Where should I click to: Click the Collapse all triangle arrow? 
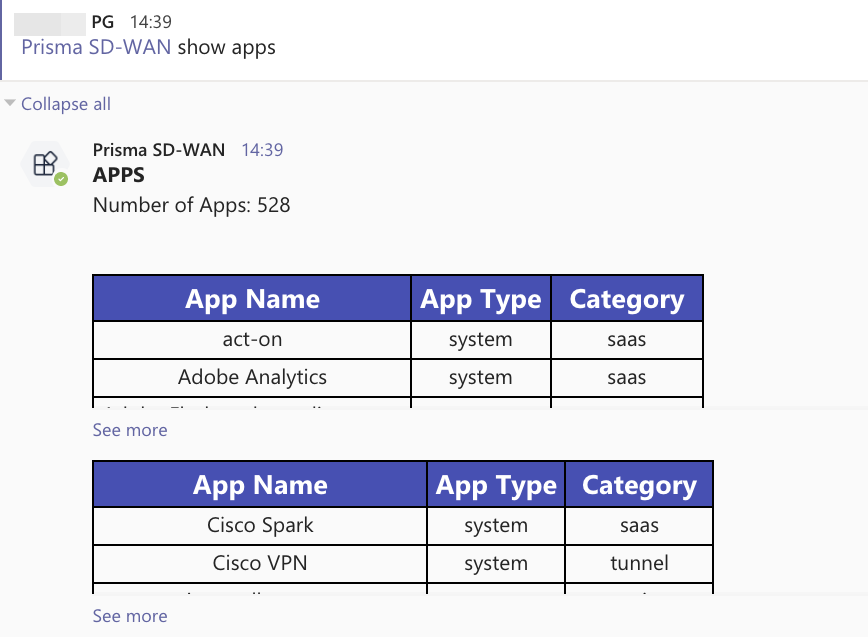[10, 103]
